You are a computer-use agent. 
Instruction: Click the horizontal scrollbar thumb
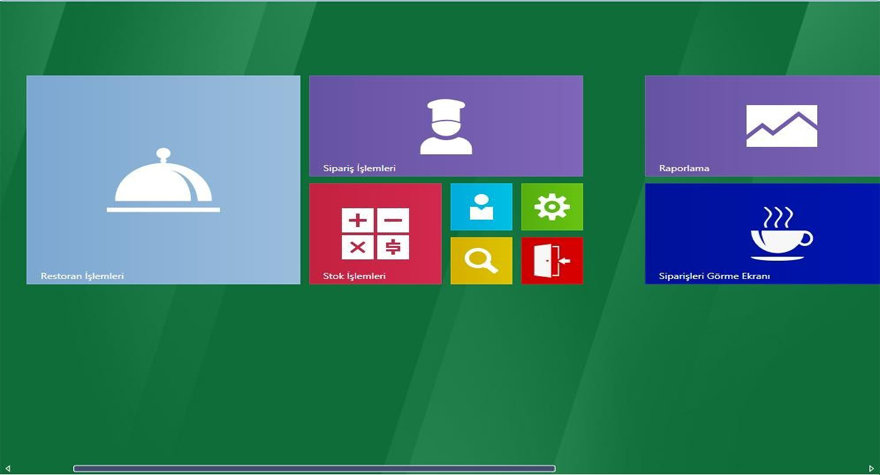coord(314,468)
